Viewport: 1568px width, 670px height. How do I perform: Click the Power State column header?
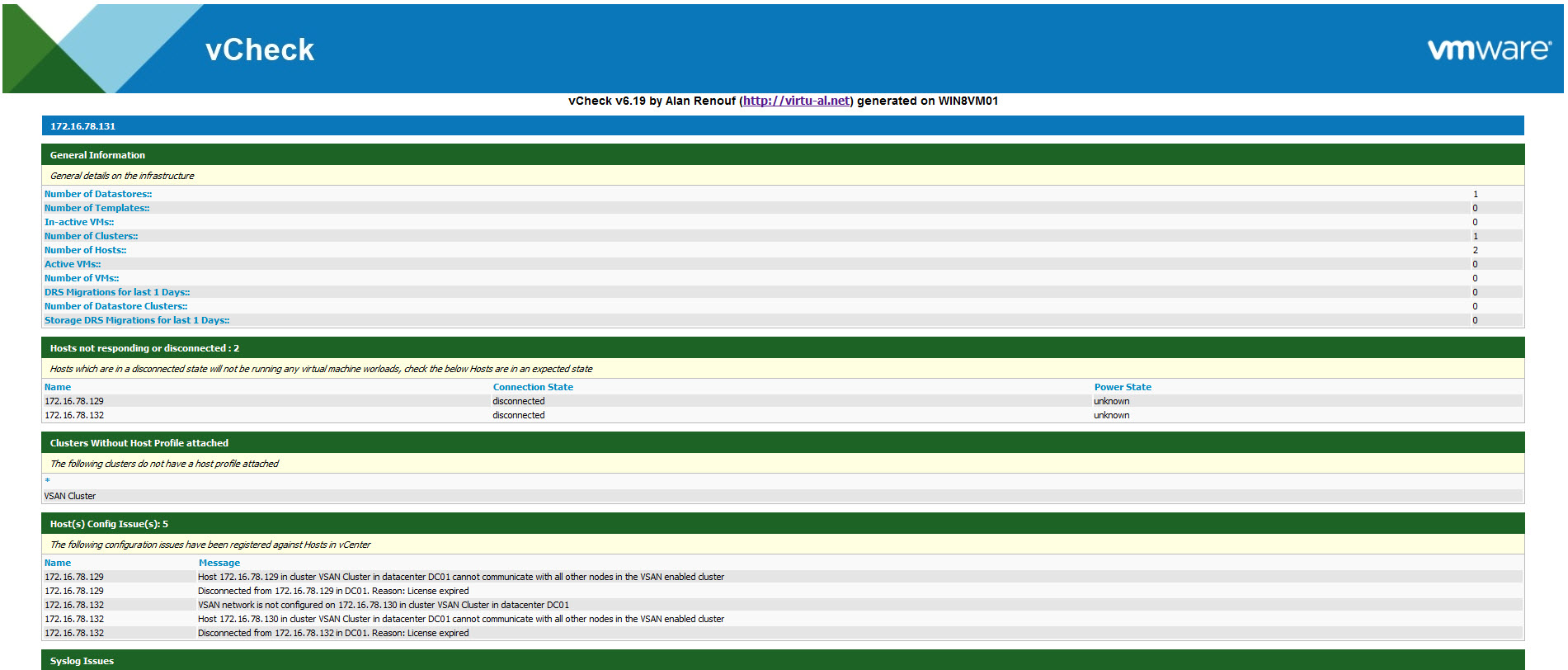1123,388
